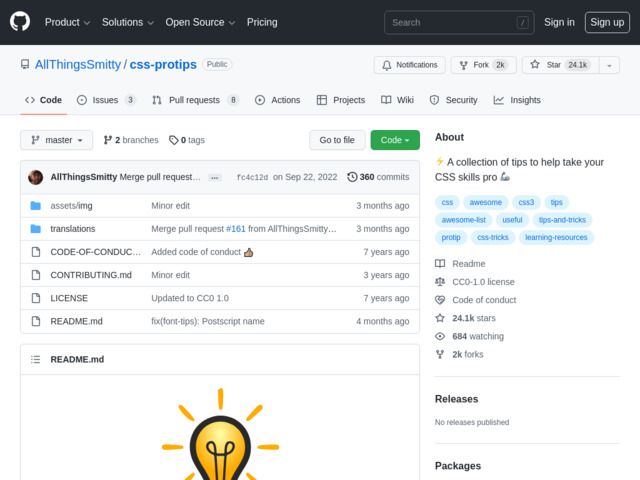The image size is (640, 480).
Task: Switch to the Insights tab
Action: tap(517, 100)
